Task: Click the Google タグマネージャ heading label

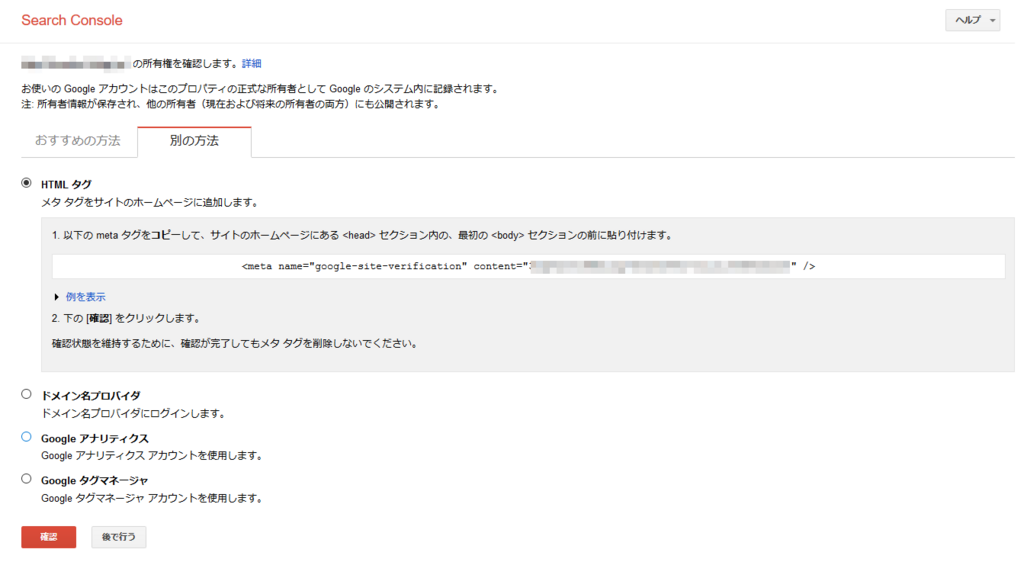Action: (x=94, y=480)
